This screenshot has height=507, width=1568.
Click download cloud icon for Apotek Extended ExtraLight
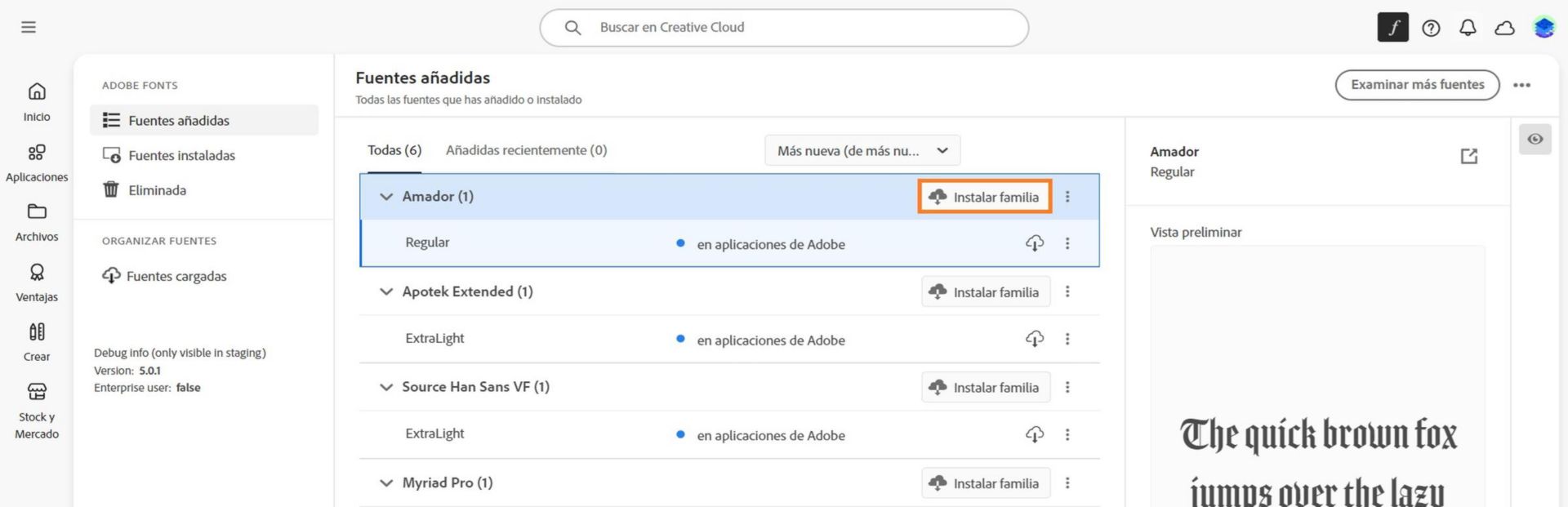pyautogui.click(x=1035, y=339)
